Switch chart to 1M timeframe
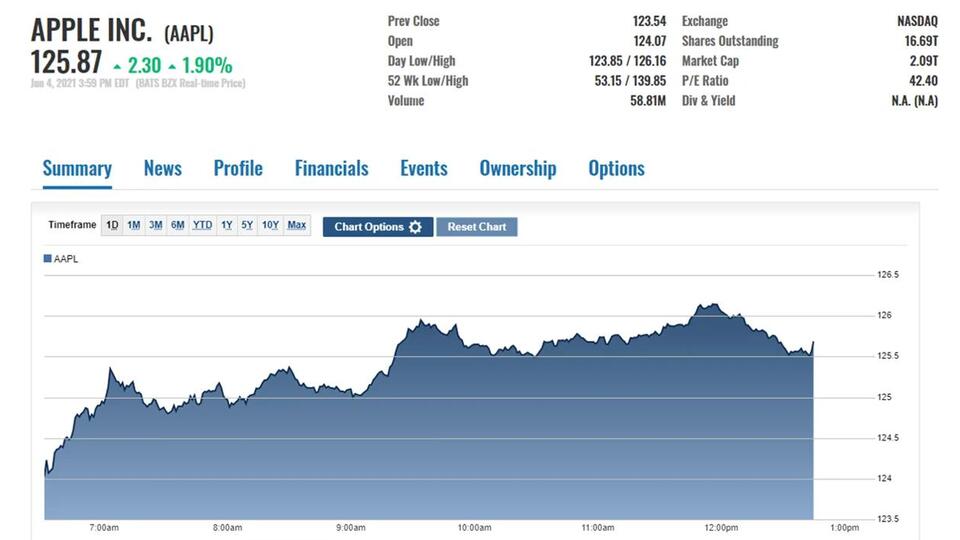Image resolution: width=960 pixels, height=540 pixels. pos(133,225)
